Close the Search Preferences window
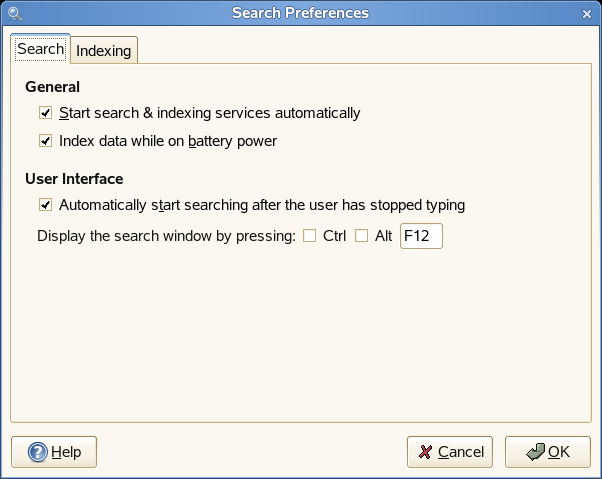The height and width of the screenshot is (479, 602). point(588,13)
